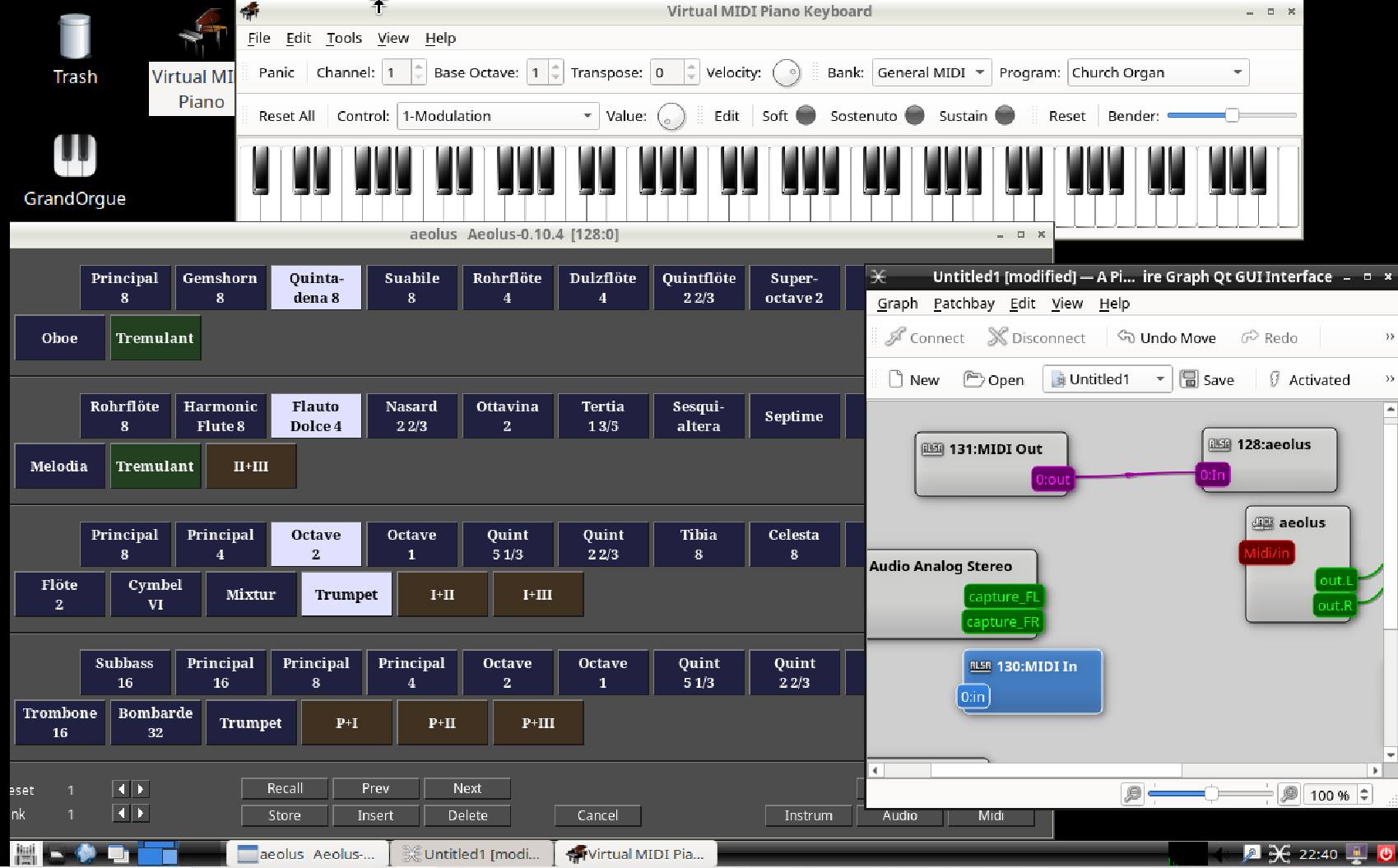
Task: Open the Help menu in piano keyboard
Action: (440, 38)
